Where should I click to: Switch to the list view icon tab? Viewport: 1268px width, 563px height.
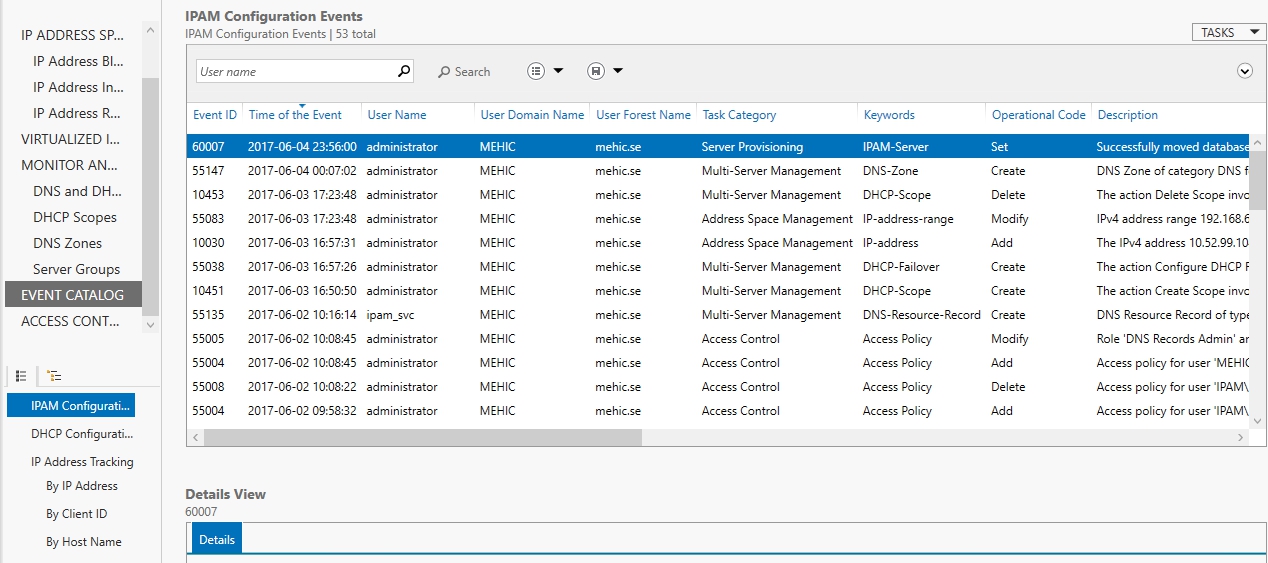coord(21,376)
